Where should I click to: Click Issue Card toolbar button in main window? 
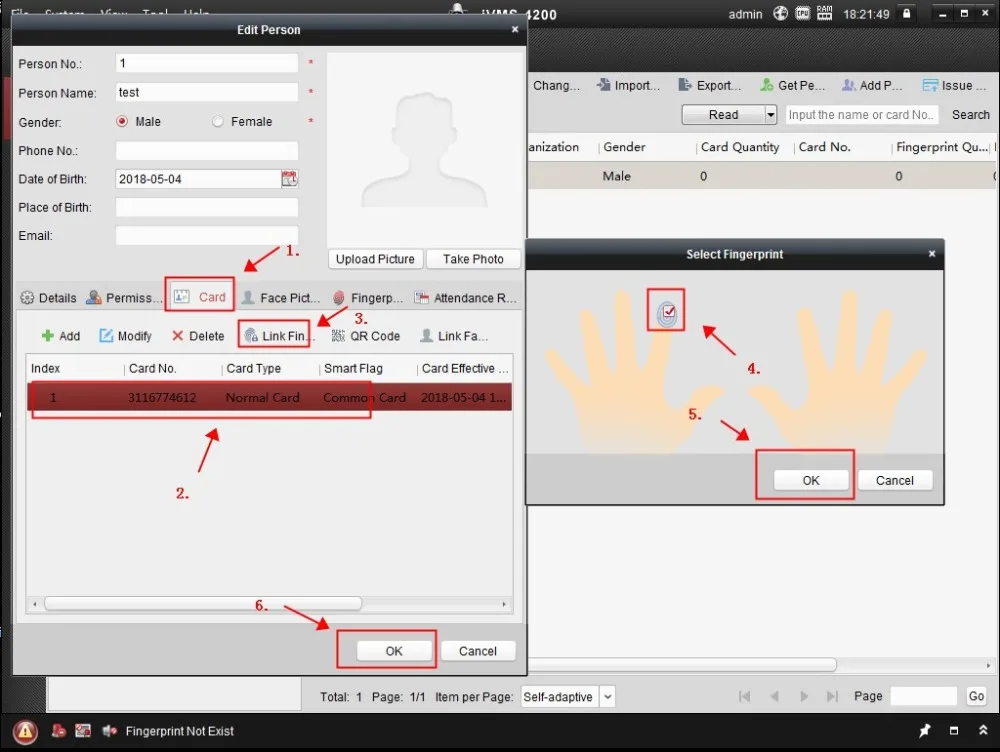(x=955, y=85)
